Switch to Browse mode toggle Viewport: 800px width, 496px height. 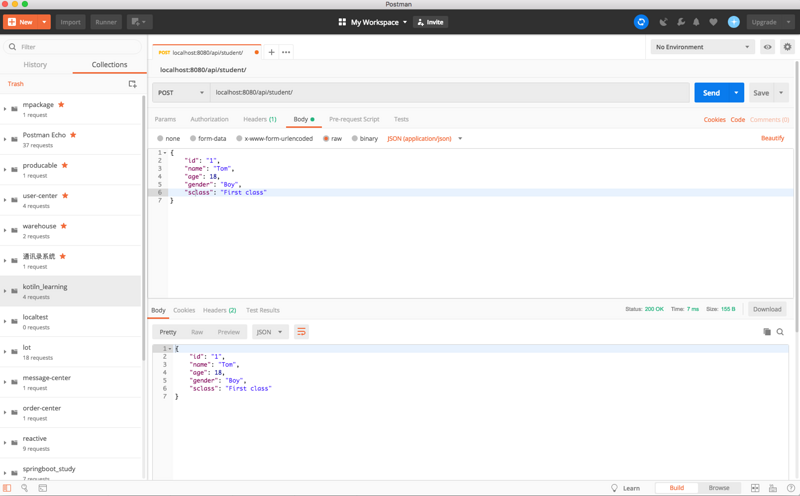[718, 488]
